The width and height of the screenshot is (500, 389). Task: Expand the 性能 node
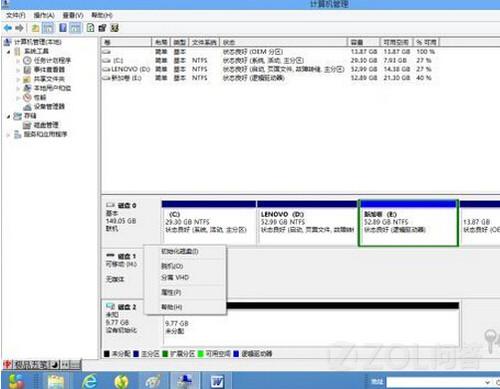coord(18,98)
